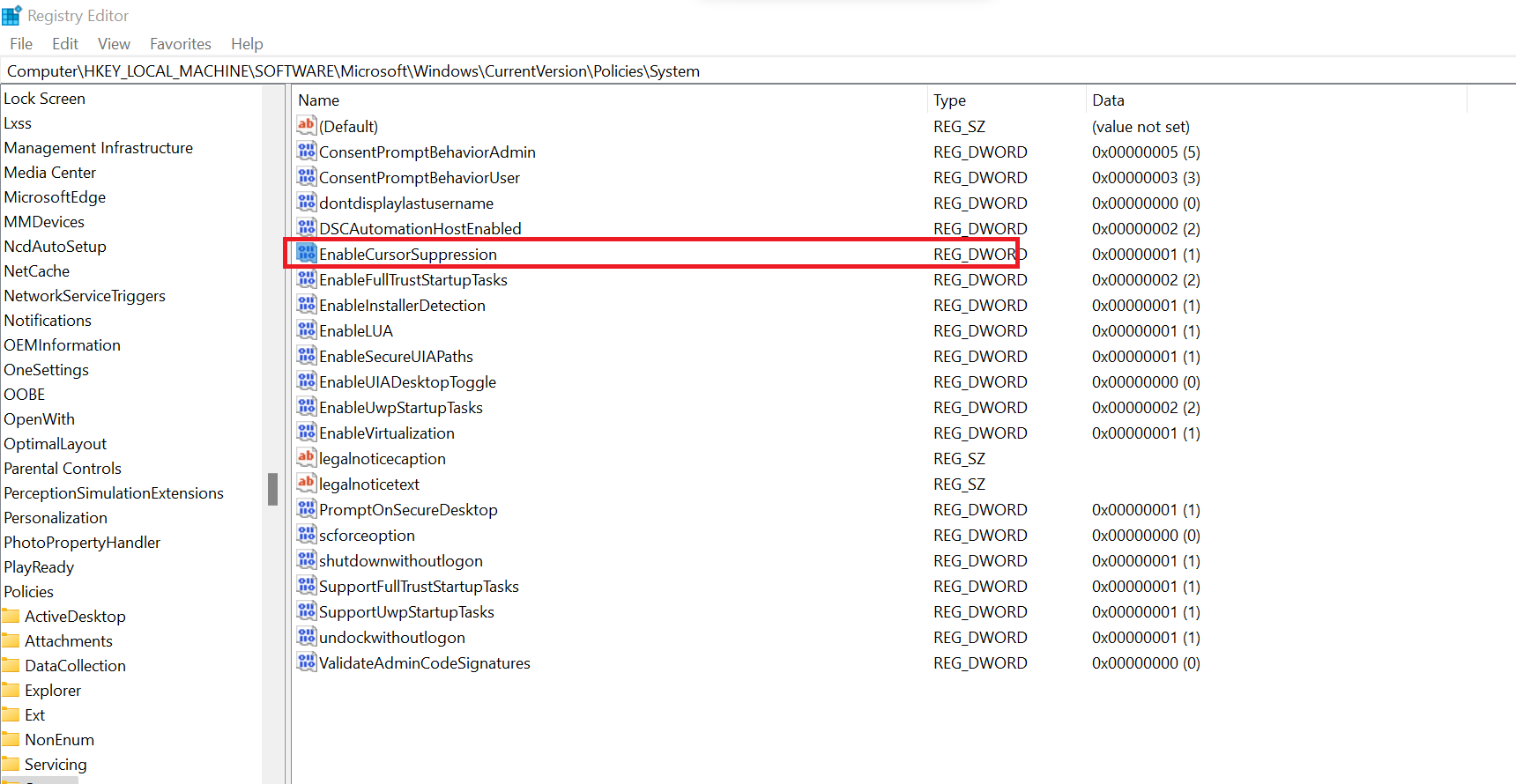The height and width of the screenshot is (784, 1516).
Task: Open the Favorites menu
Action: [180, 44]
